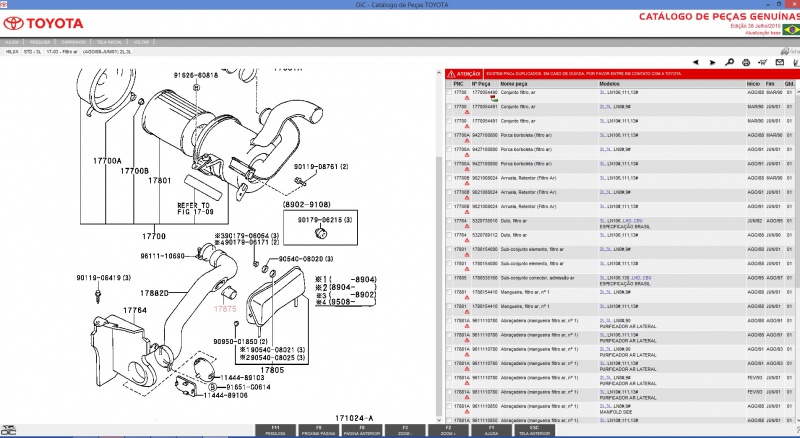Sort by the Início column header

(x=754, y=84)
